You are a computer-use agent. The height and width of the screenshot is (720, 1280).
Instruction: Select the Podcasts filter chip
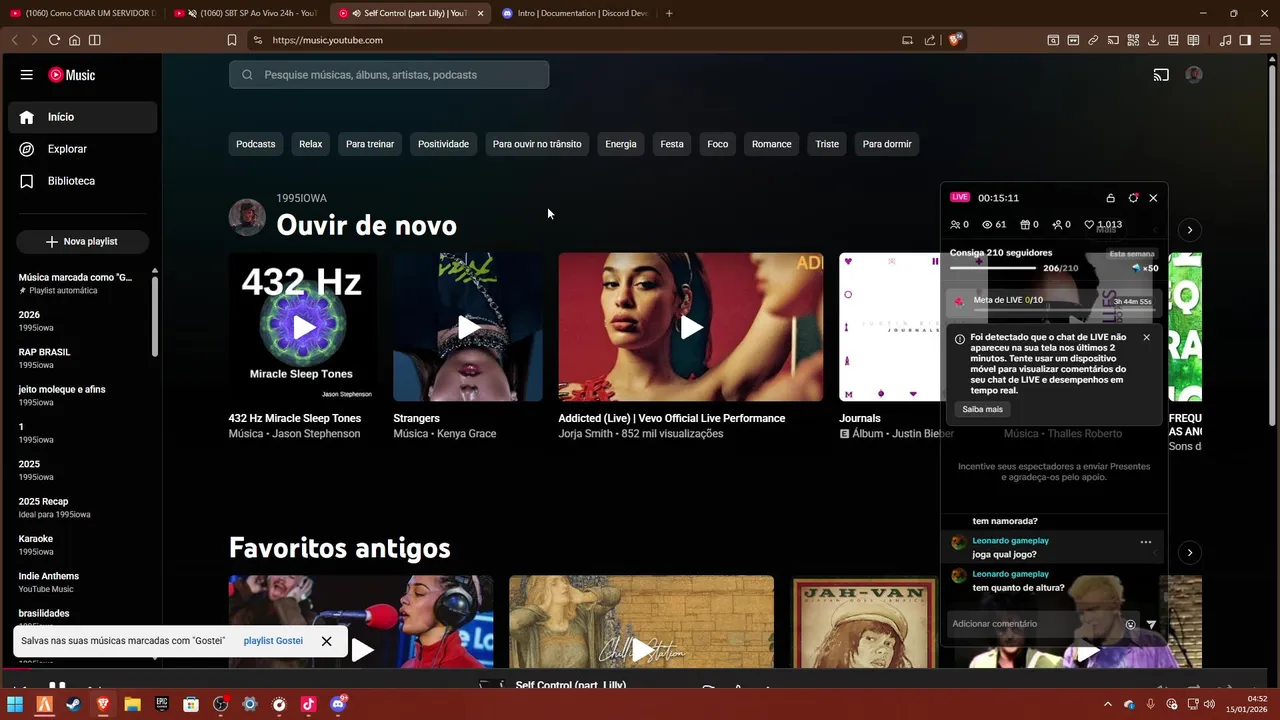point(255,144)
